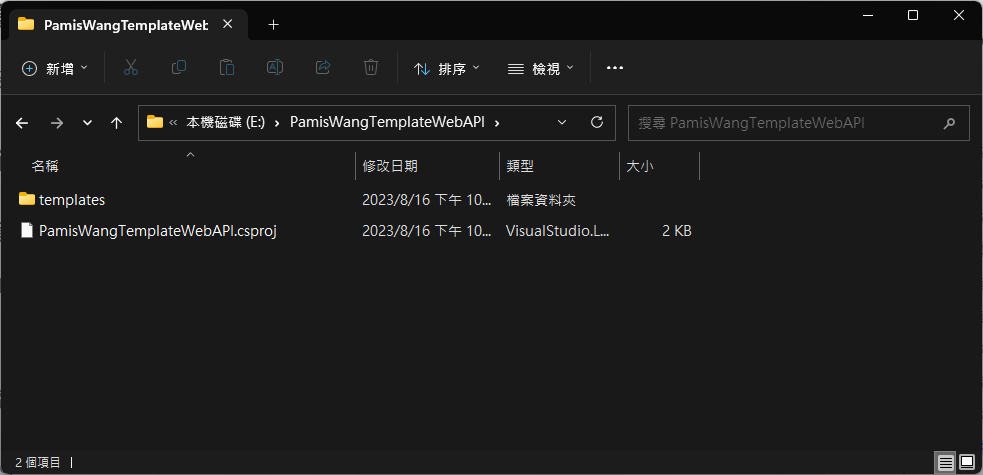Image resolution: width=983 pixels, height=475 pixels.
Task: Open the See more three-dots menu
Action: pos(615,68)
